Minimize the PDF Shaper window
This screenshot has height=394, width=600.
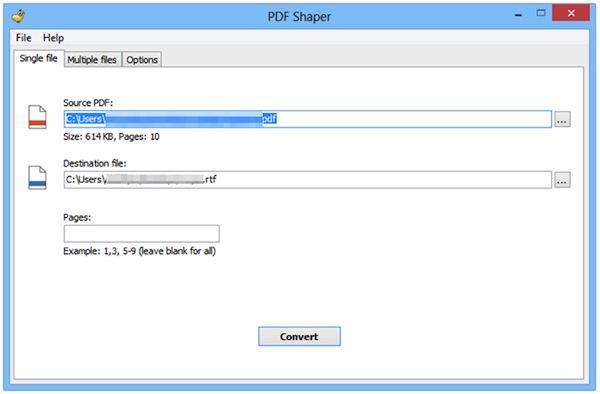[x=518, y=14]
